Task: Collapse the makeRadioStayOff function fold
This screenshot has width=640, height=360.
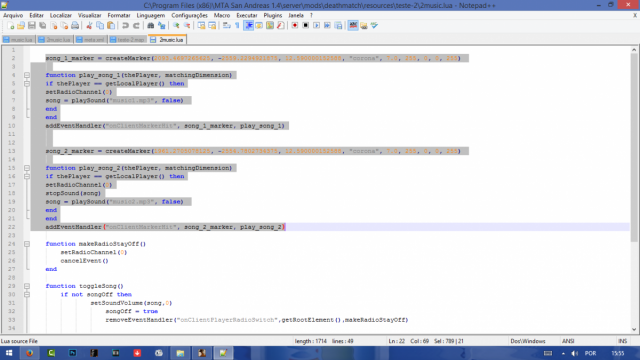Action: point(27,244)
